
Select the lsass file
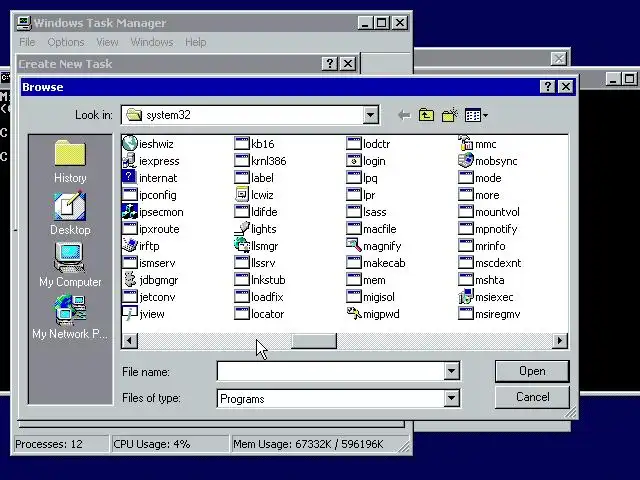coord(366,212)
